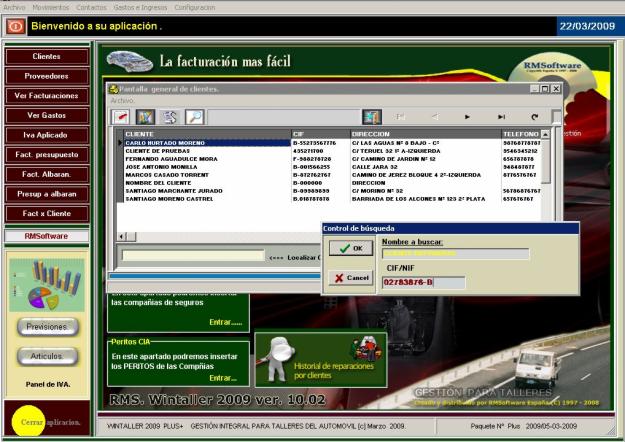The image size is (625, 442).
Task: Click Panel de IVA label
Action: [48, 384]
